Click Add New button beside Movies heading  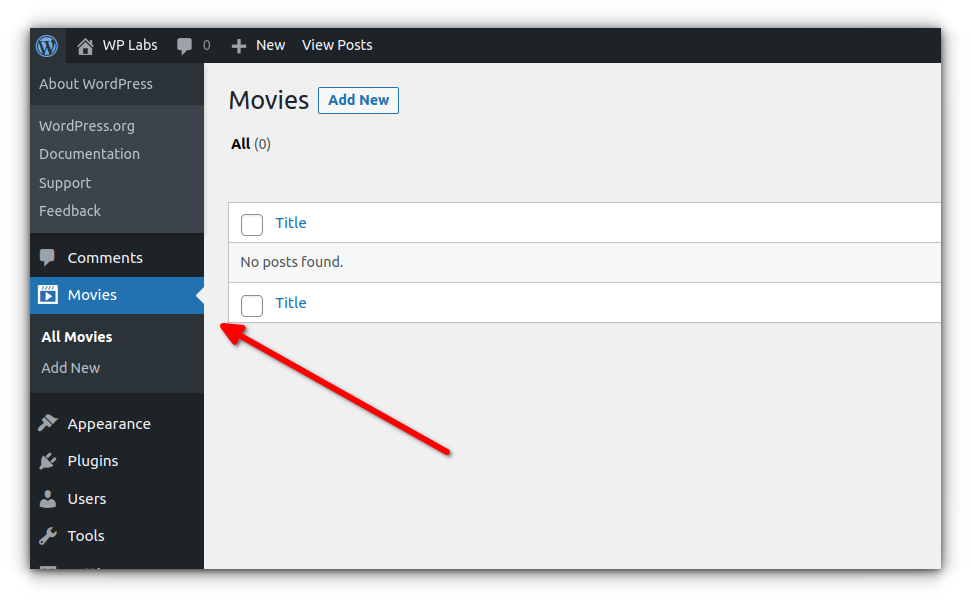pos(359,100)
